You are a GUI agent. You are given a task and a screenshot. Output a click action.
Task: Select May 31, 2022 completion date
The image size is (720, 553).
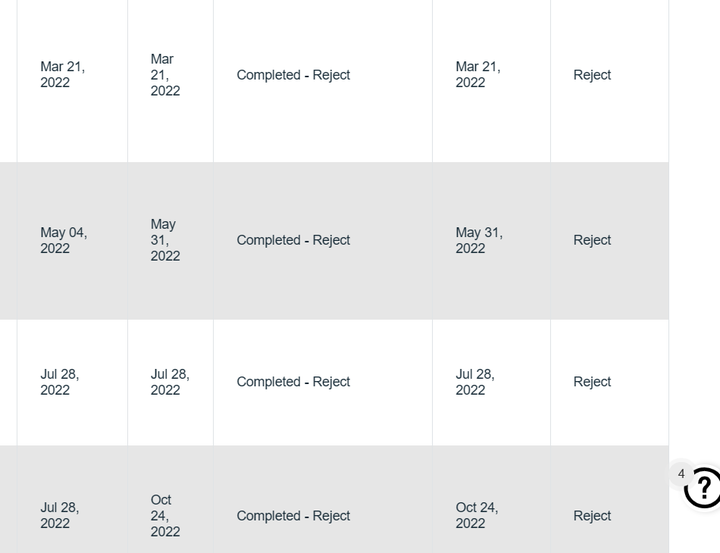coord(479,240)
